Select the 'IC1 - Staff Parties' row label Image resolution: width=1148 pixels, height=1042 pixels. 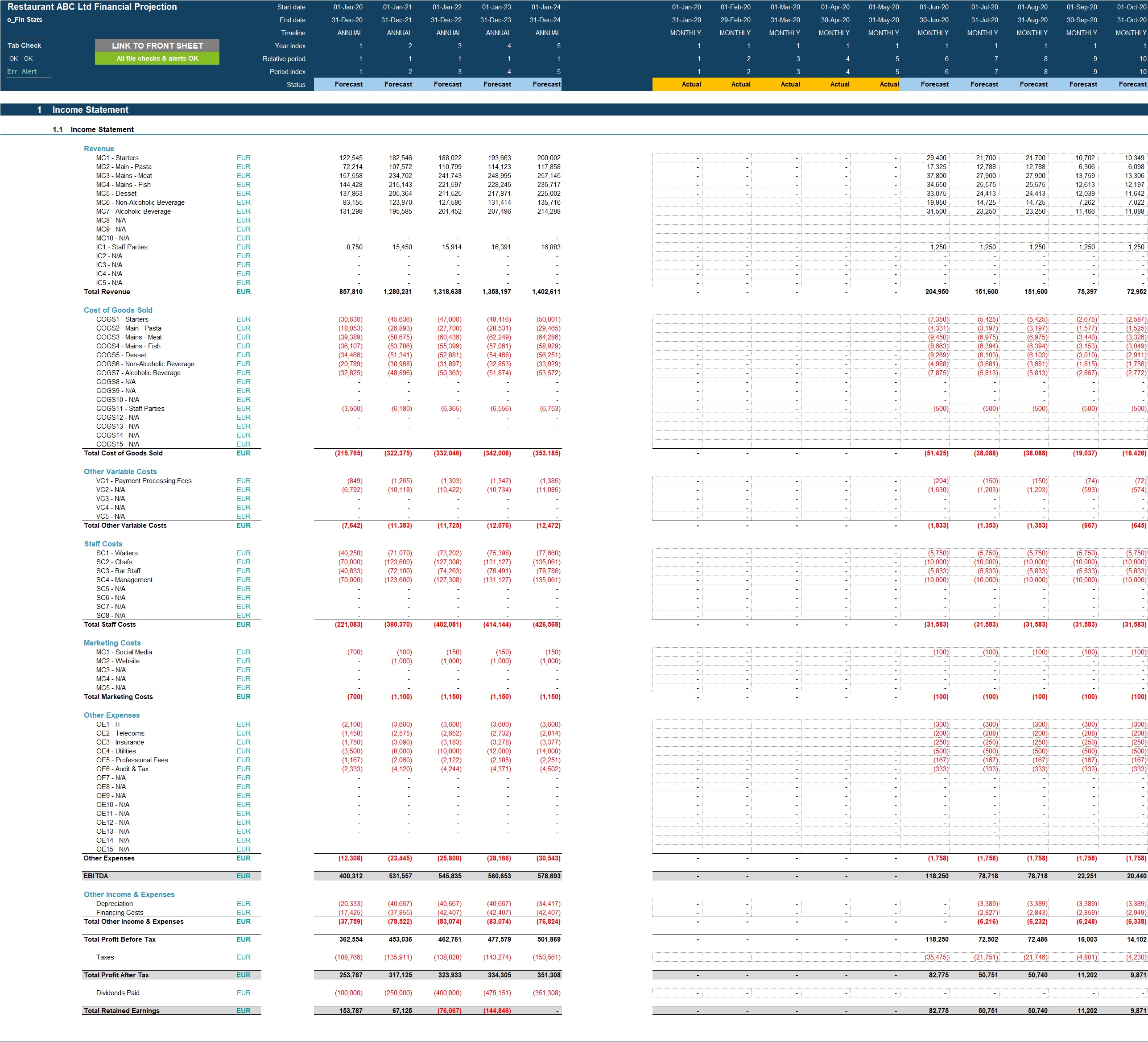[x=122, y=247]
